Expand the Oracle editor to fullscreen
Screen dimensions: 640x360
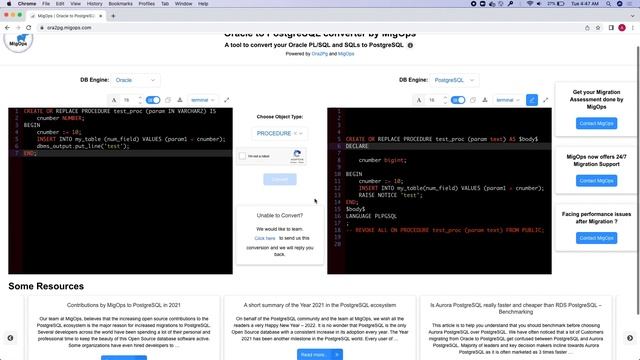pyautogui.click(x=227, y=100)
